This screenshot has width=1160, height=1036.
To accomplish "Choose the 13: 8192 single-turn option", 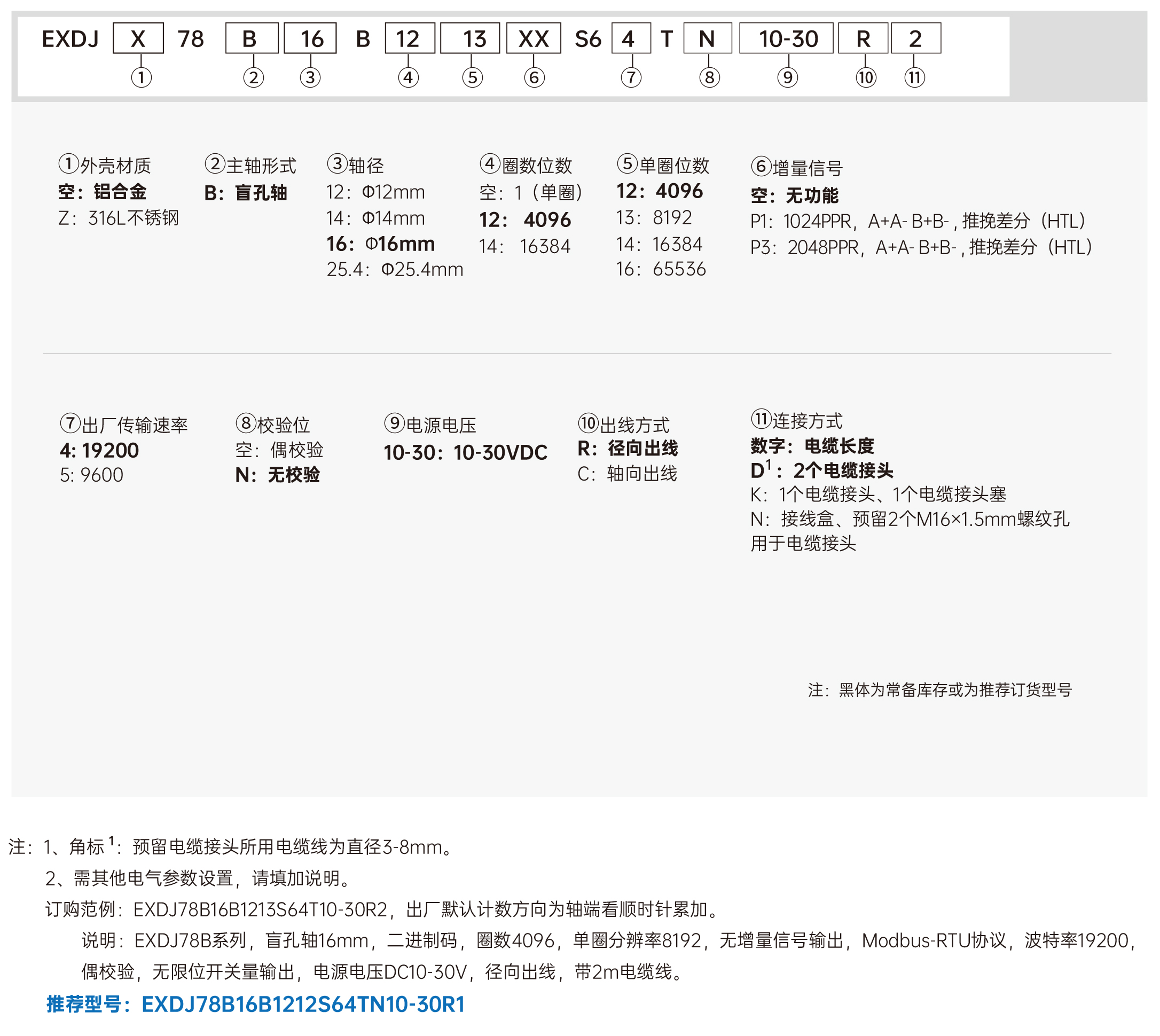I will pyautogui.click(x=654, y=217).
